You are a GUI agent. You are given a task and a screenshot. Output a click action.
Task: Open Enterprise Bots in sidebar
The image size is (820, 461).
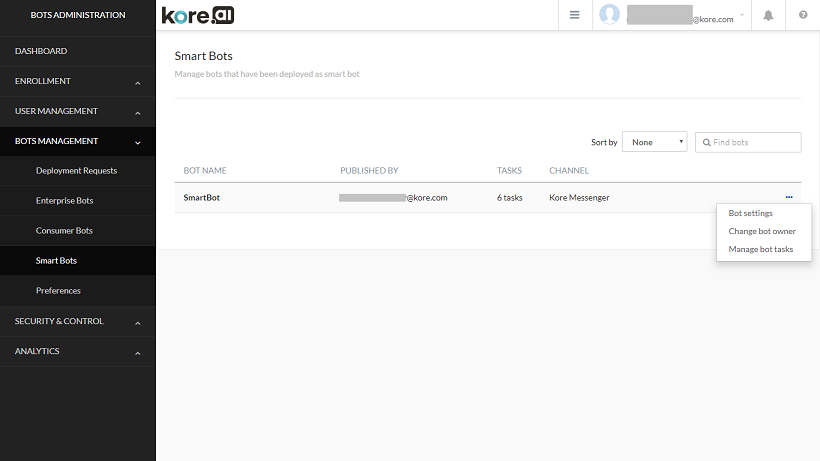point(64,201)
